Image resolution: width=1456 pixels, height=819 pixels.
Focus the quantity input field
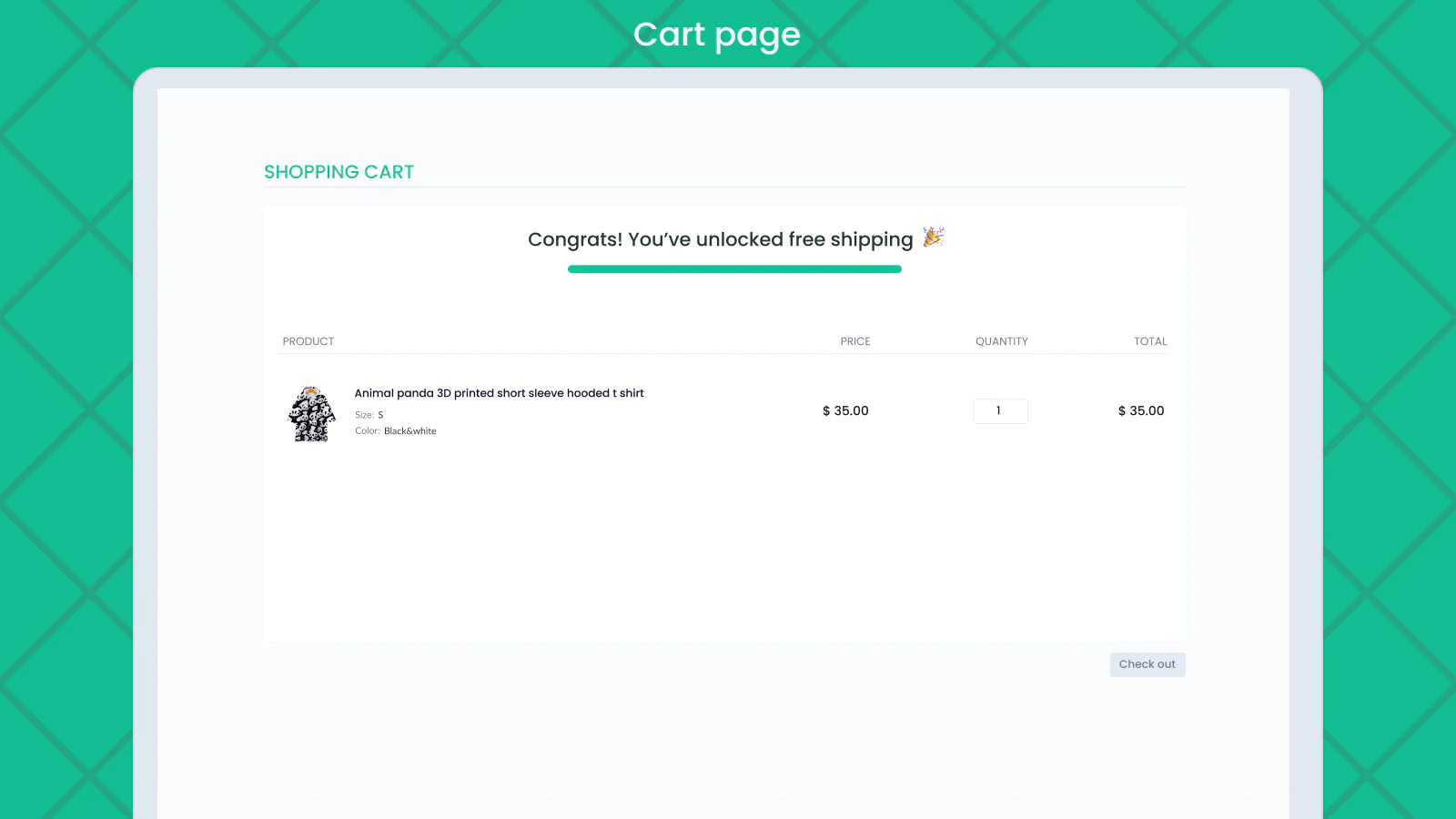pyautogui.click(x=1000, y=411)
